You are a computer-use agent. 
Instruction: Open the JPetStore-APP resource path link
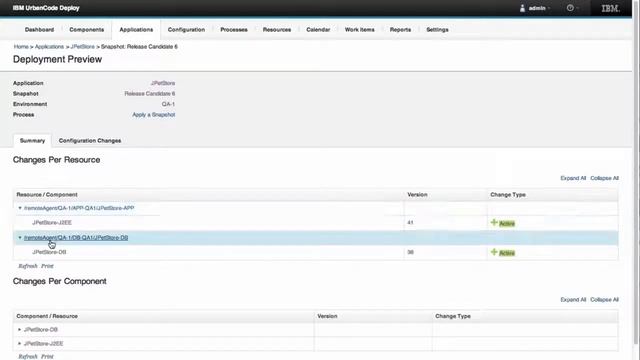tap(79, 208)
